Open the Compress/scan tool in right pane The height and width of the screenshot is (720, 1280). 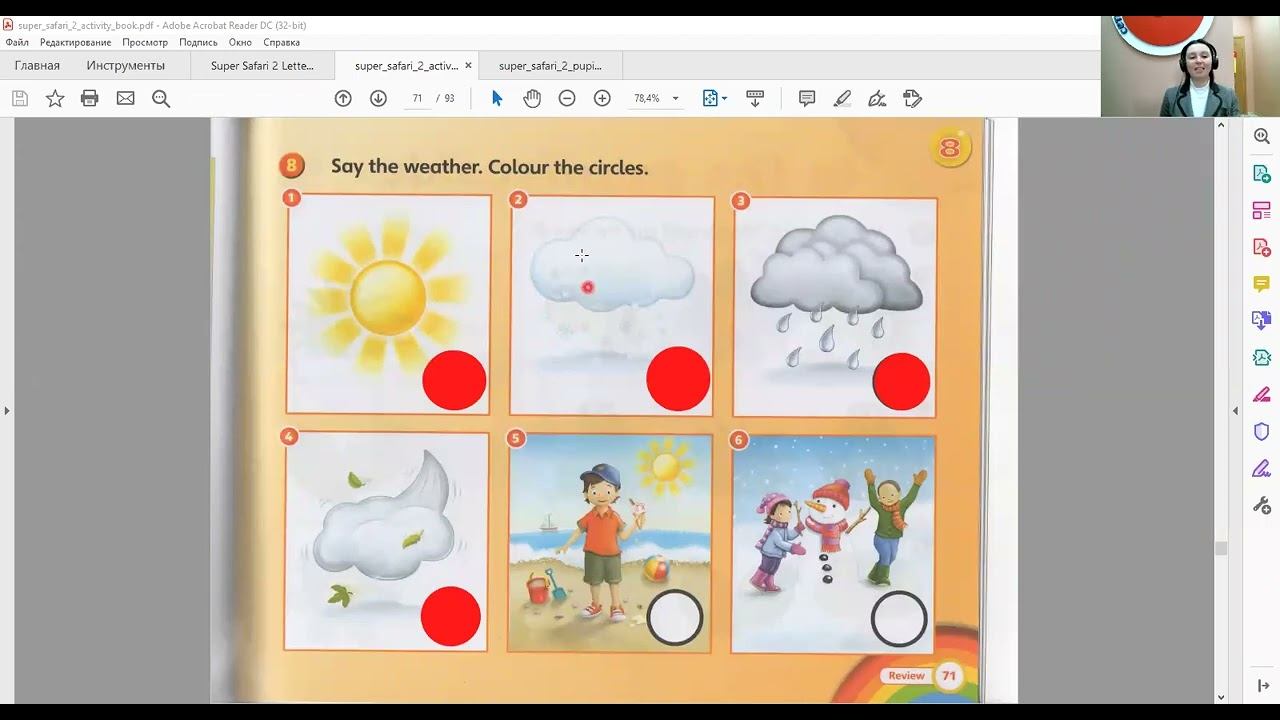point(1262,357)
